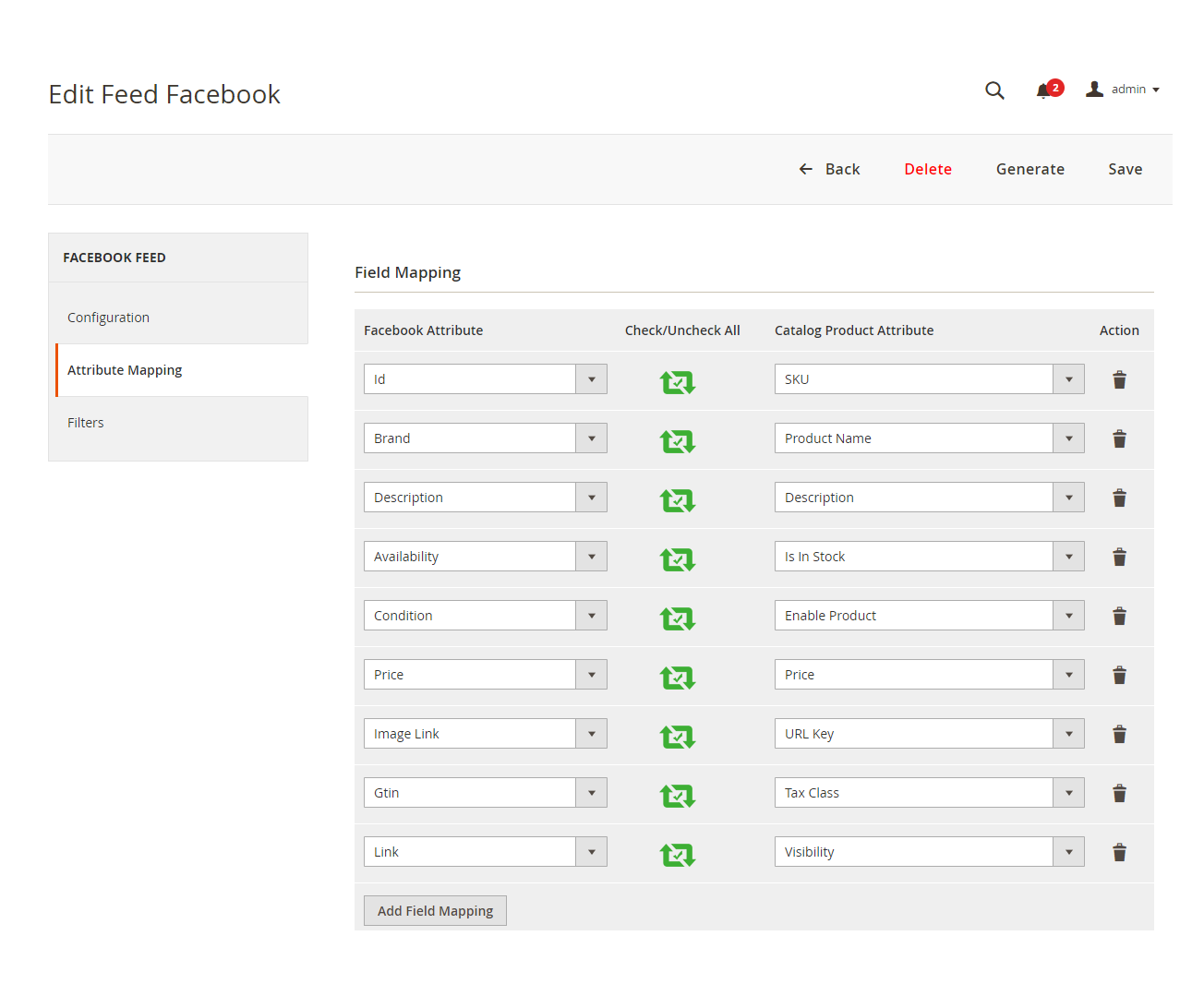The height and width of the screenshot is (984, 1204).
Task: Trash the Gtin field mapping
Action: point(1119,793)
